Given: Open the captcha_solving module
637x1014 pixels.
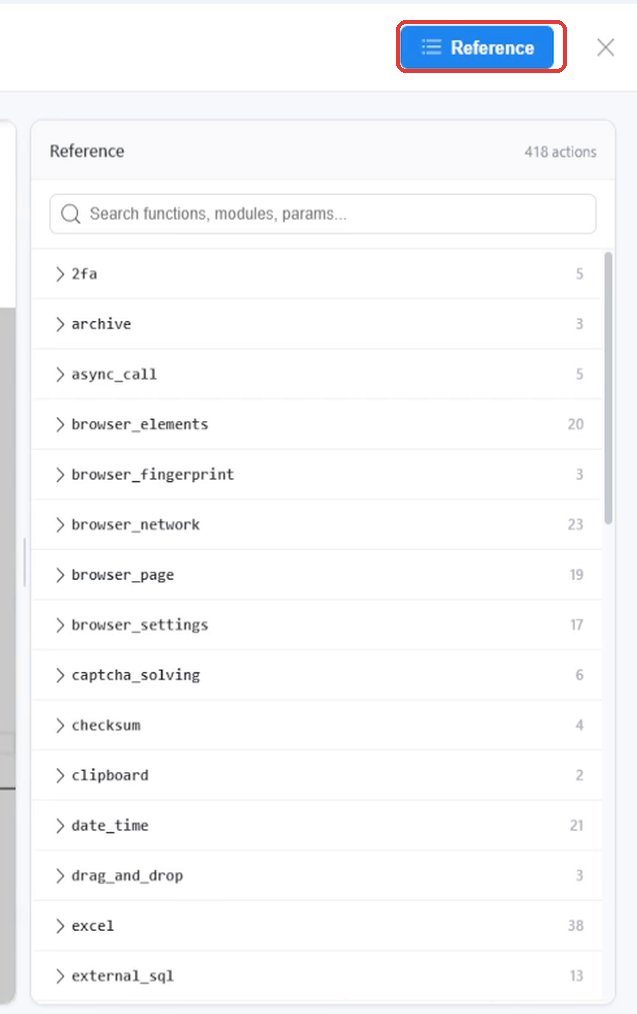Looking at the screenshot, I should click(317, 674).
